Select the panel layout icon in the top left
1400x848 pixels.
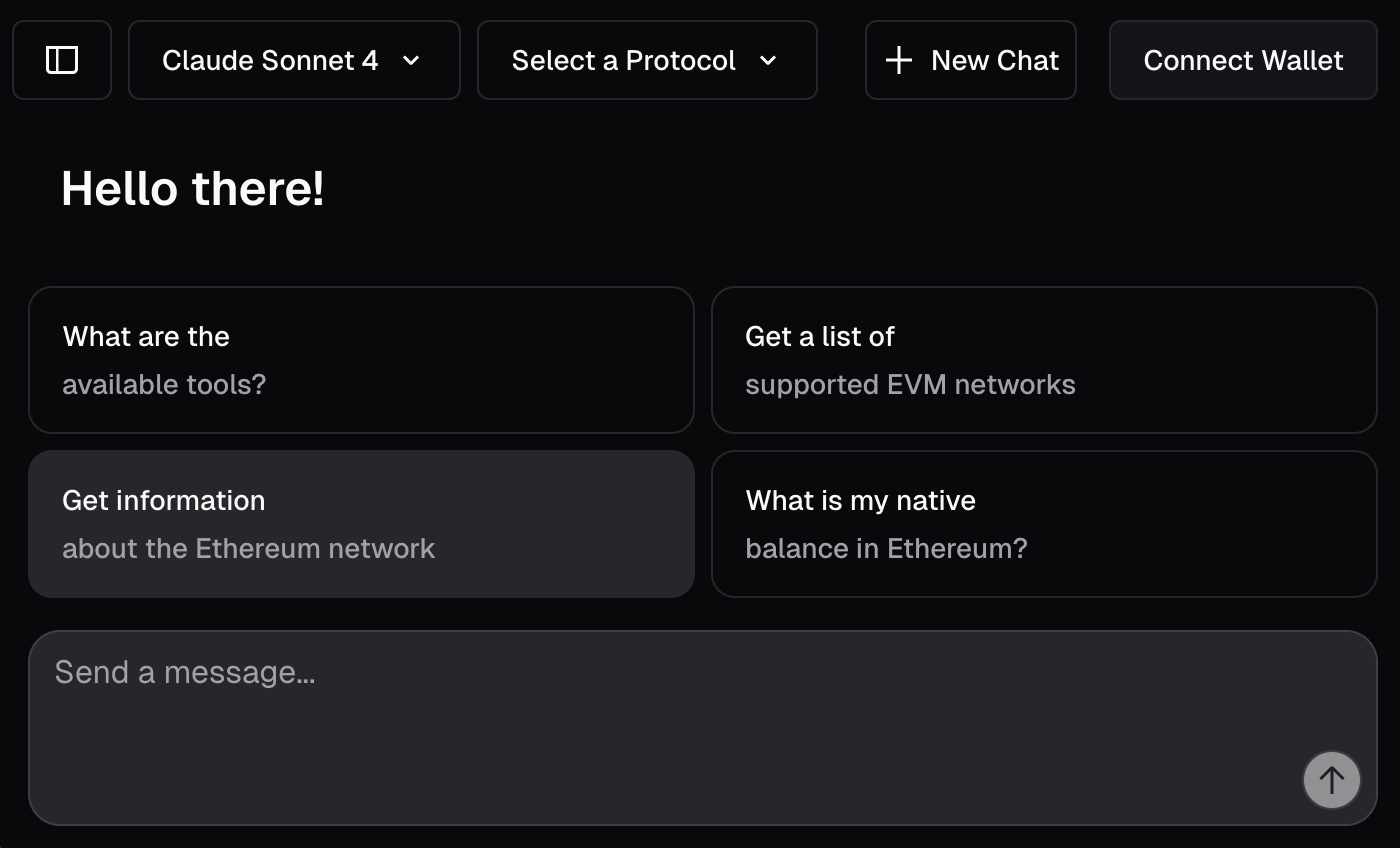(62, 60)
